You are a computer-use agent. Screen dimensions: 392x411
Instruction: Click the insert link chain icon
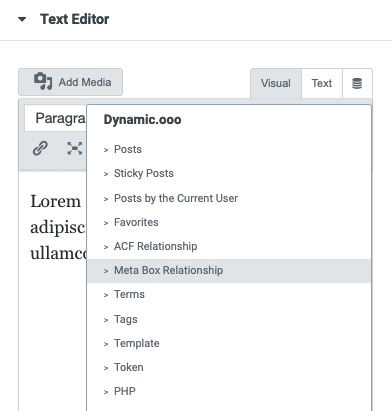40,148
